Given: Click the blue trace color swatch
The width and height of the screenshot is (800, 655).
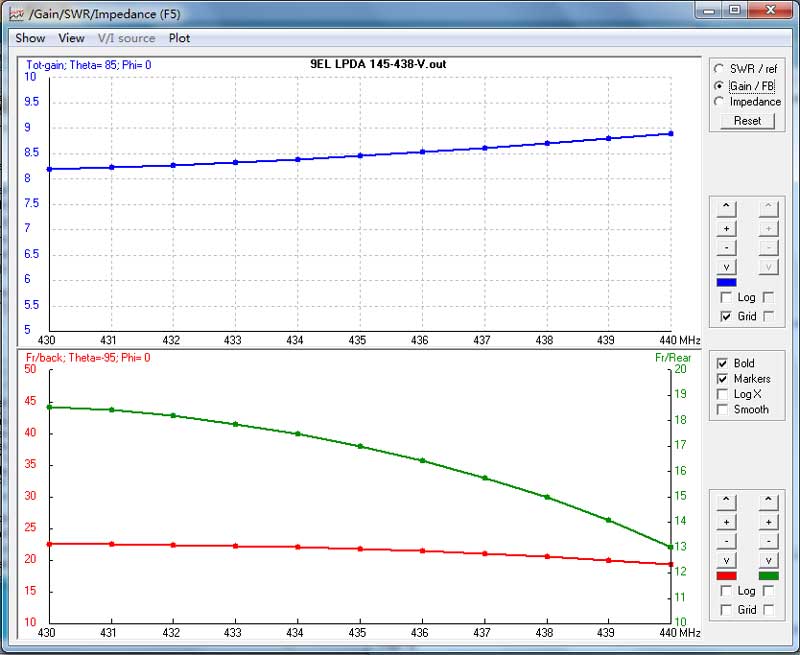Looking at the screenshot, I should click(726, 282).
